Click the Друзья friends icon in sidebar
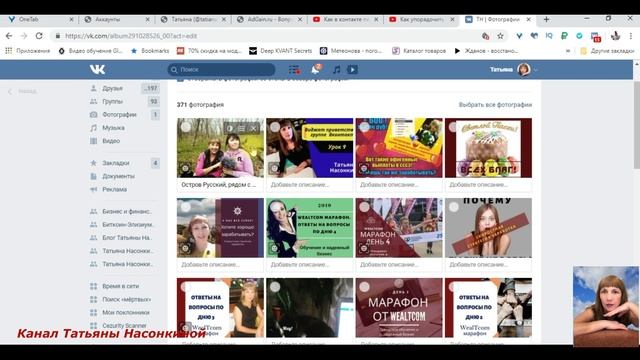Screen dimensions: 640x360 pos(93,88)
